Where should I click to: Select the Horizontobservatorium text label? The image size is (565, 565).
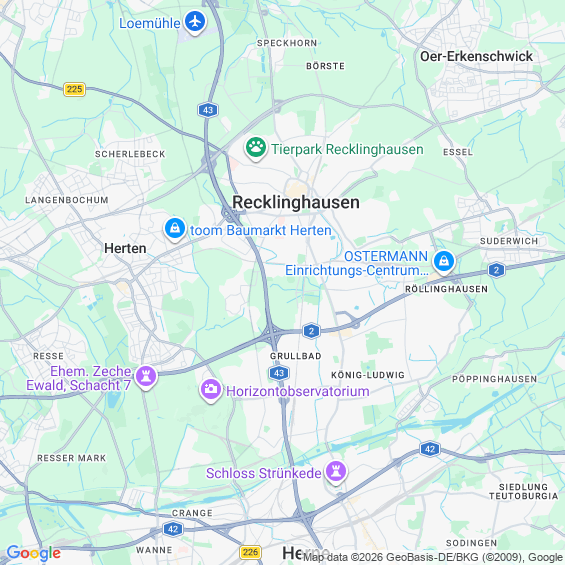click(298, 391)
